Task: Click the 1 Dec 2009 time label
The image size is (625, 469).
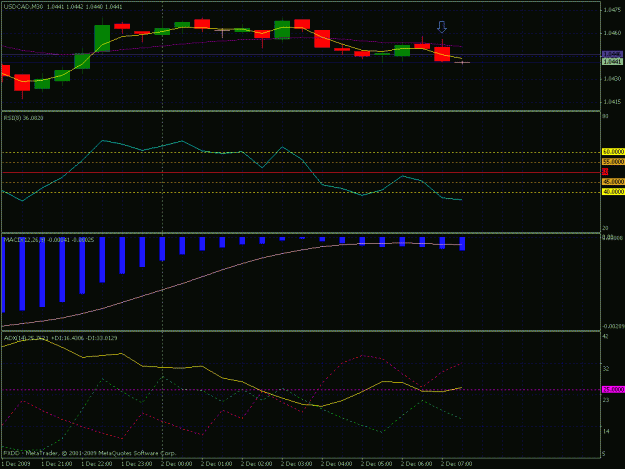Action: pyautogui.click(x=16, y=464)
